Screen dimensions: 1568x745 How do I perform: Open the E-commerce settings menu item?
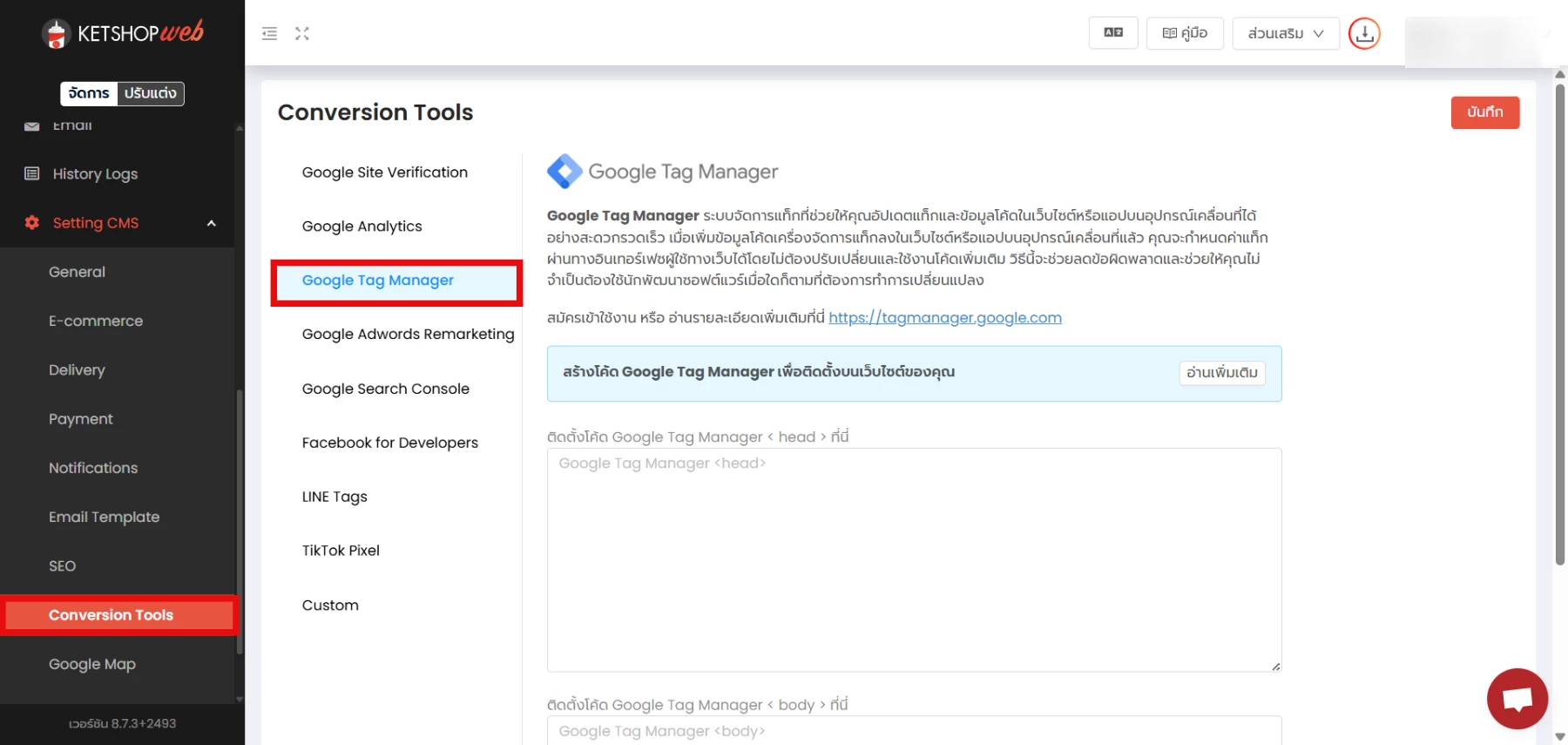click(x=96, y=321)
